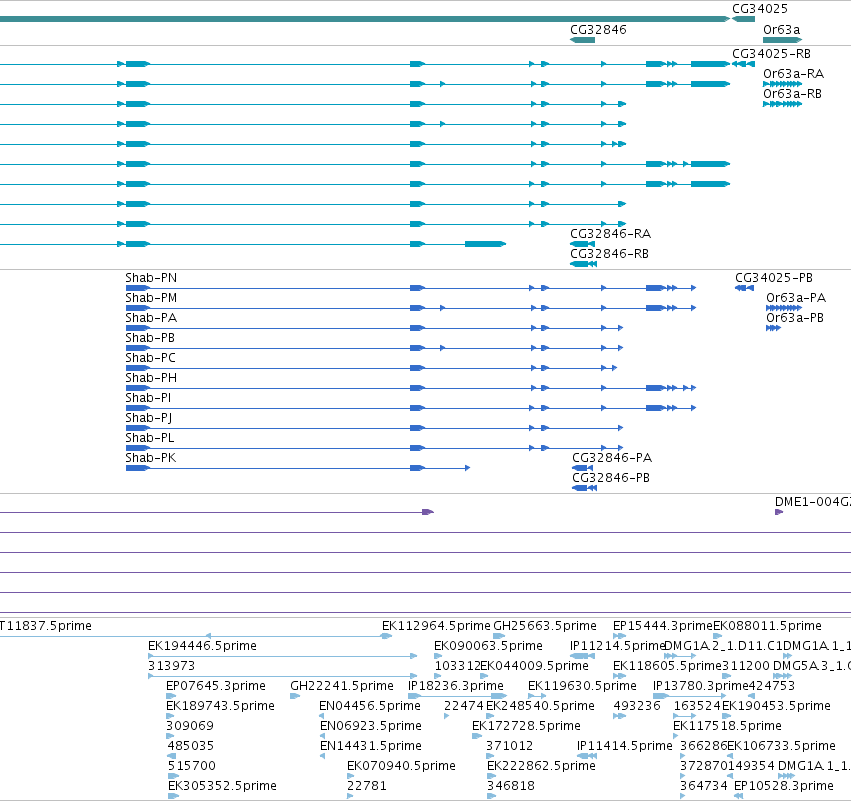Image resolution: width=851 pixels, height=801 pixels.
Task: Click the Shab-PN protein label
Action: coord(151,278)
